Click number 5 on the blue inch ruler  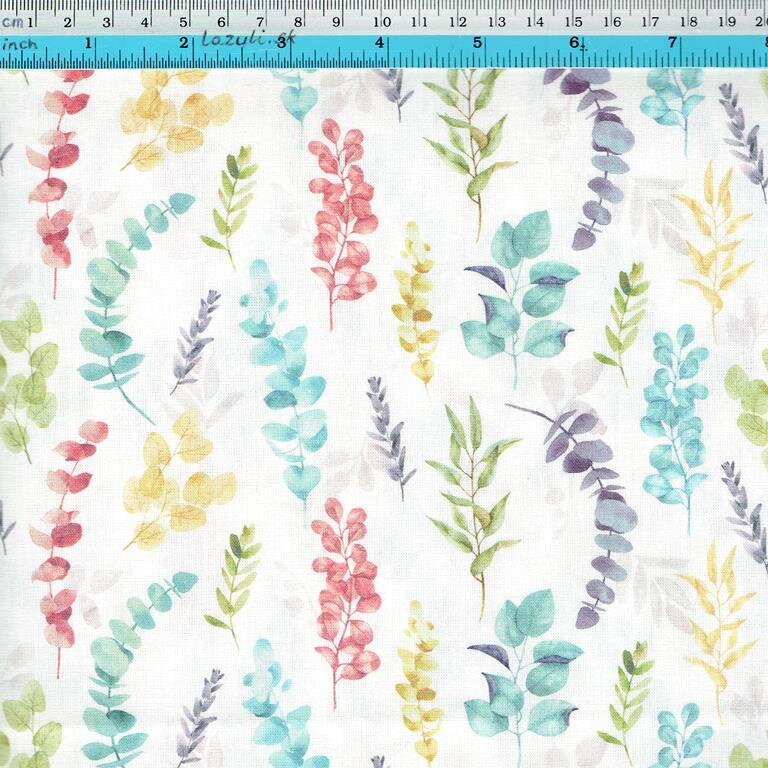click(x=478, y=43)
